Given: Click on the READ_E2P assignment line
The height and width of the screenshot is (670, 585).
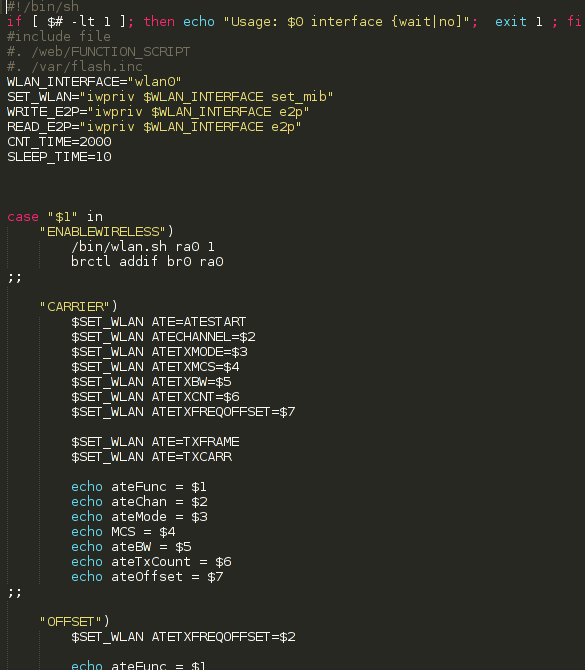Looking at the screenshot, I should [154, 127].
